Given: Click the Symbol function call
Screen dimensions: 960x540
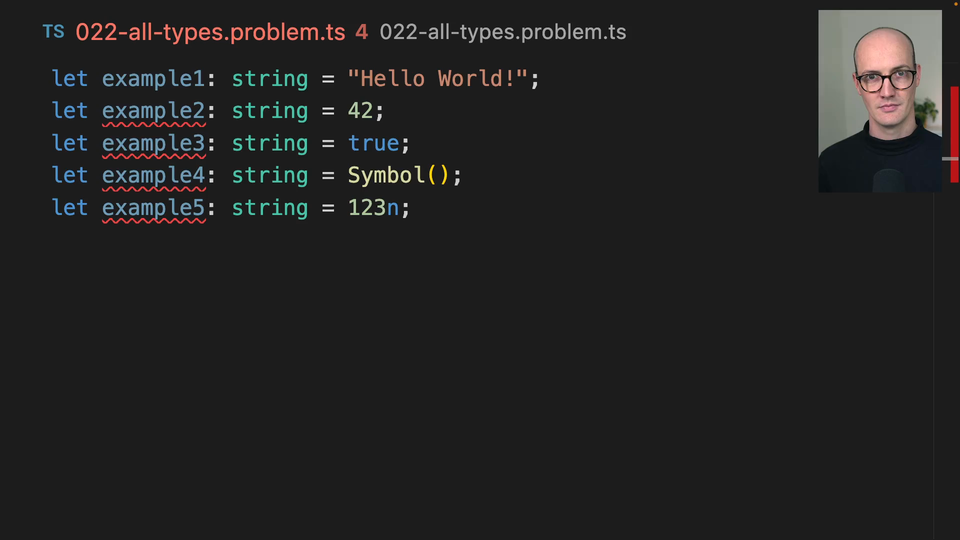Looking at the screenshot, I should click(386, 175).
